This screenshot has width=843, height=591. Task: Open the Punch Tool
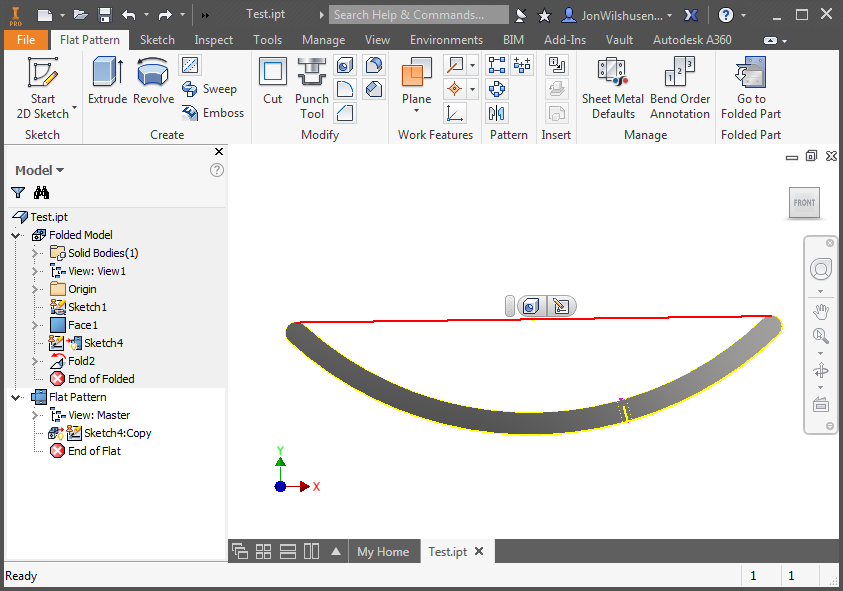pyautogui.click(x=311, y=85)
